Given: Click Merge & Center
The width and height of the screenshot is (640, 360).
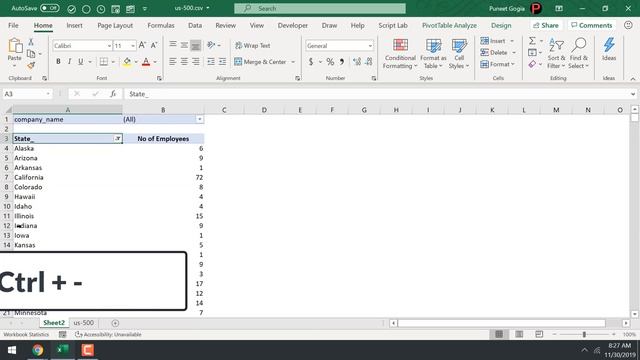Looking at the screenshot, I should [261, 62].
